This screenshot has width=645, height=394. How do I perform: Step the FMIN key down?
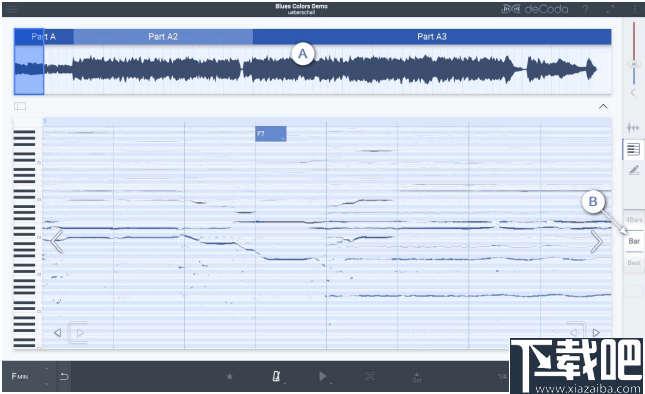click(x=46, y=384)
